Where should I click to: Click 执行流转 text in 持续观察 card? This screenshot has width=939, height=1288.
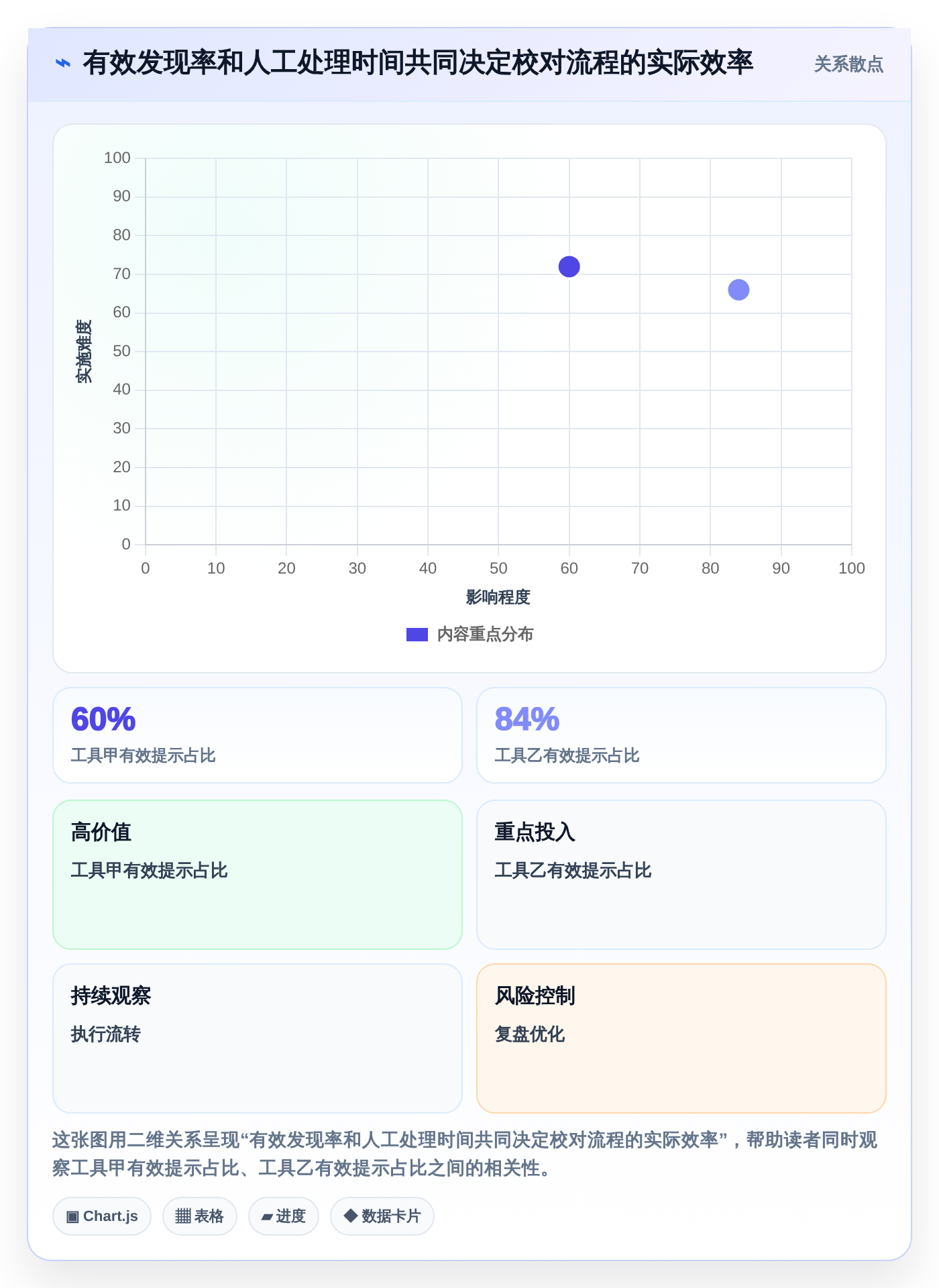pyautogui.click(x=106, y=1034)
